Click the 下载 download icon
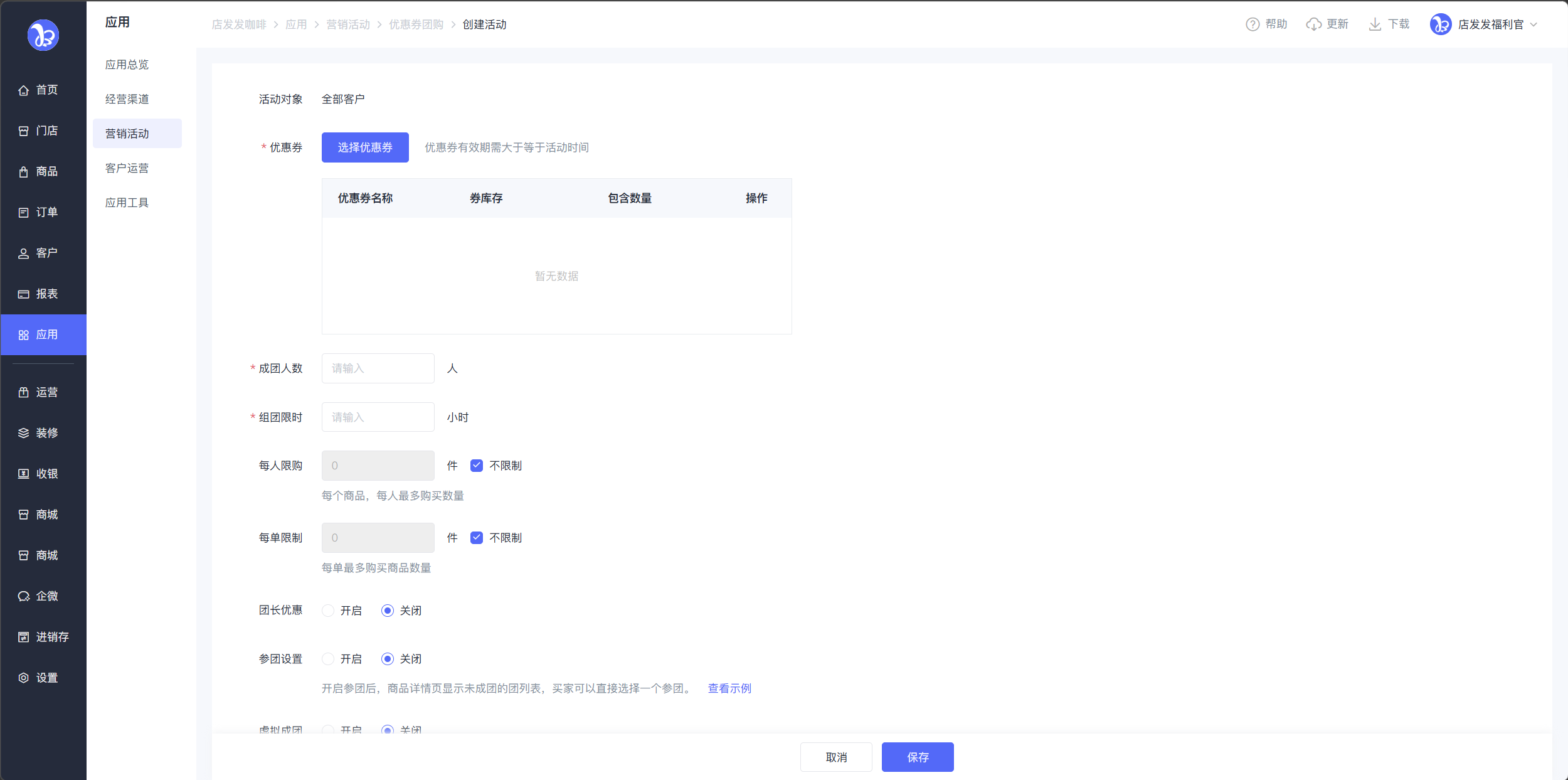Image resolution: width=1568 pixels, height=780 pixels. [1374, 24]
